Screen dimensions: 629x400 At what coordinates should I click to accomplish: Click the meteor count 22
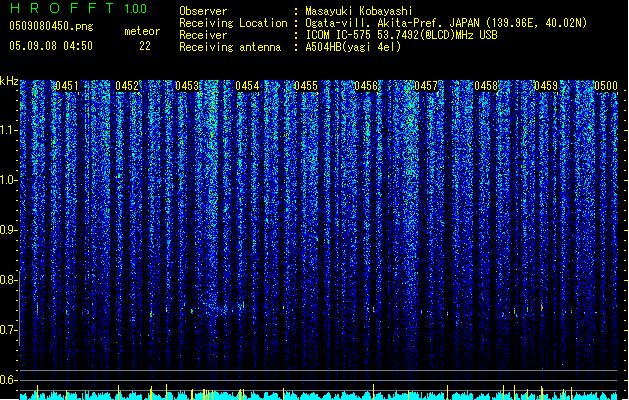(145, 46)
